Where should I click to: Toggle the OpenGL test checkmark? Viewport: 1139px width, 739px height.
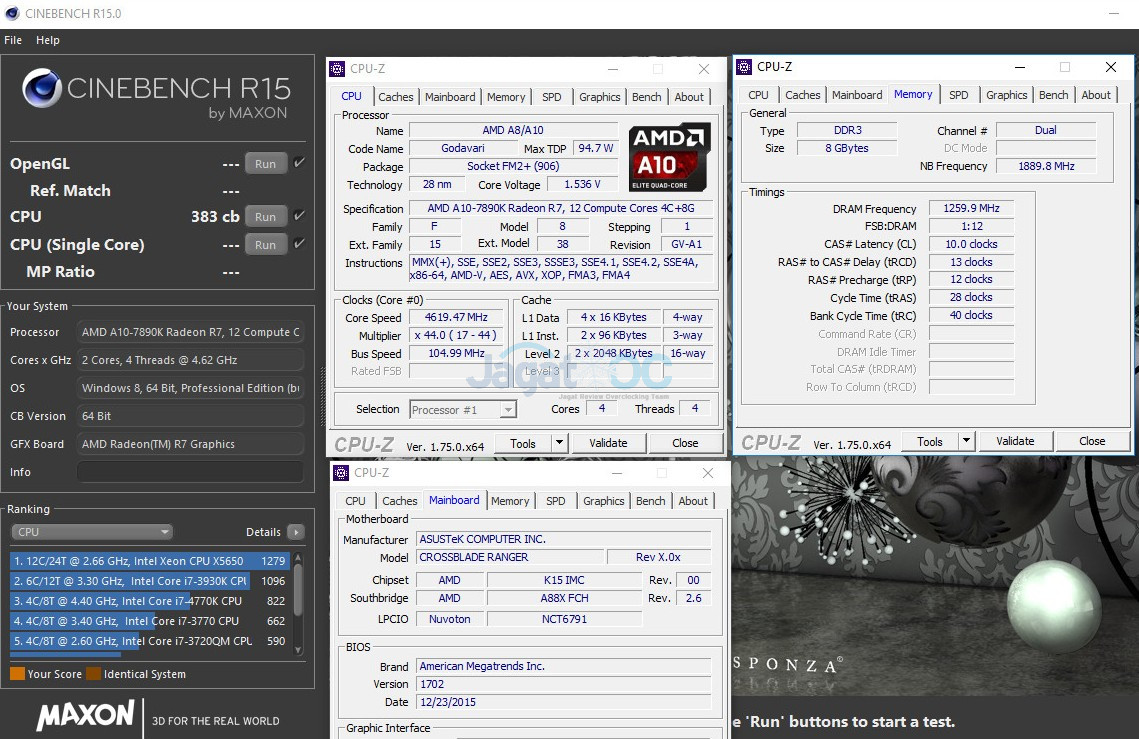(x=299, y=163)
